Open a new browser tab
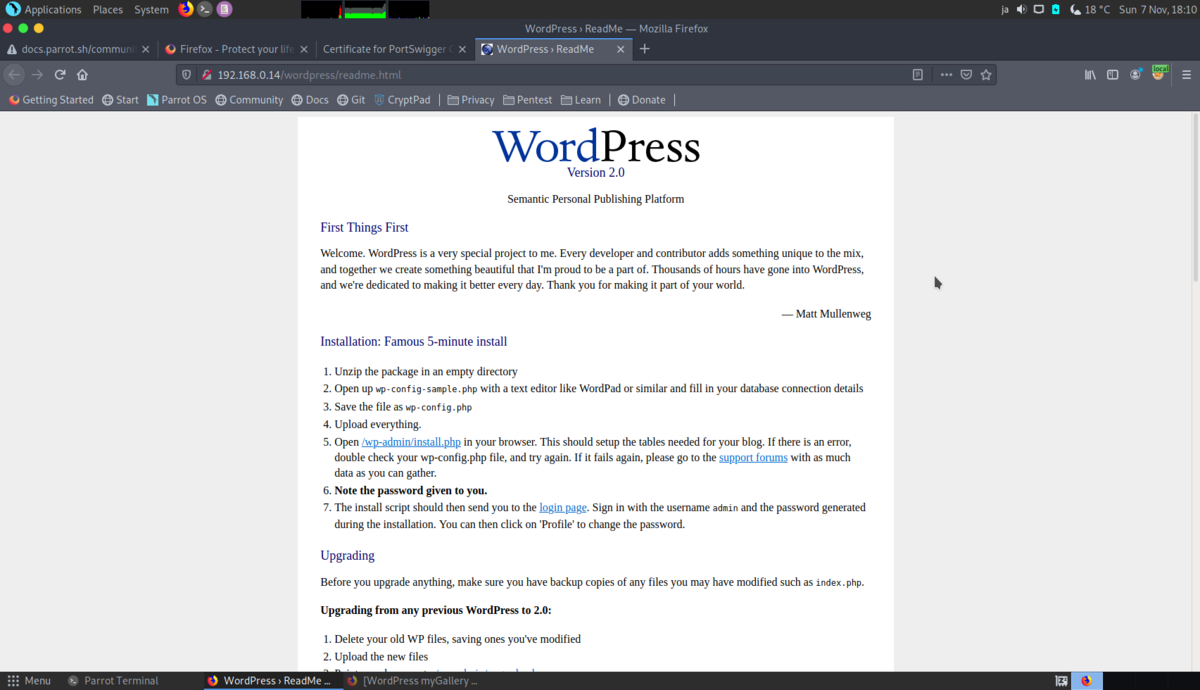Image resolution: width=1200 pixels, height=690 pixels. (x=645, y=48)
